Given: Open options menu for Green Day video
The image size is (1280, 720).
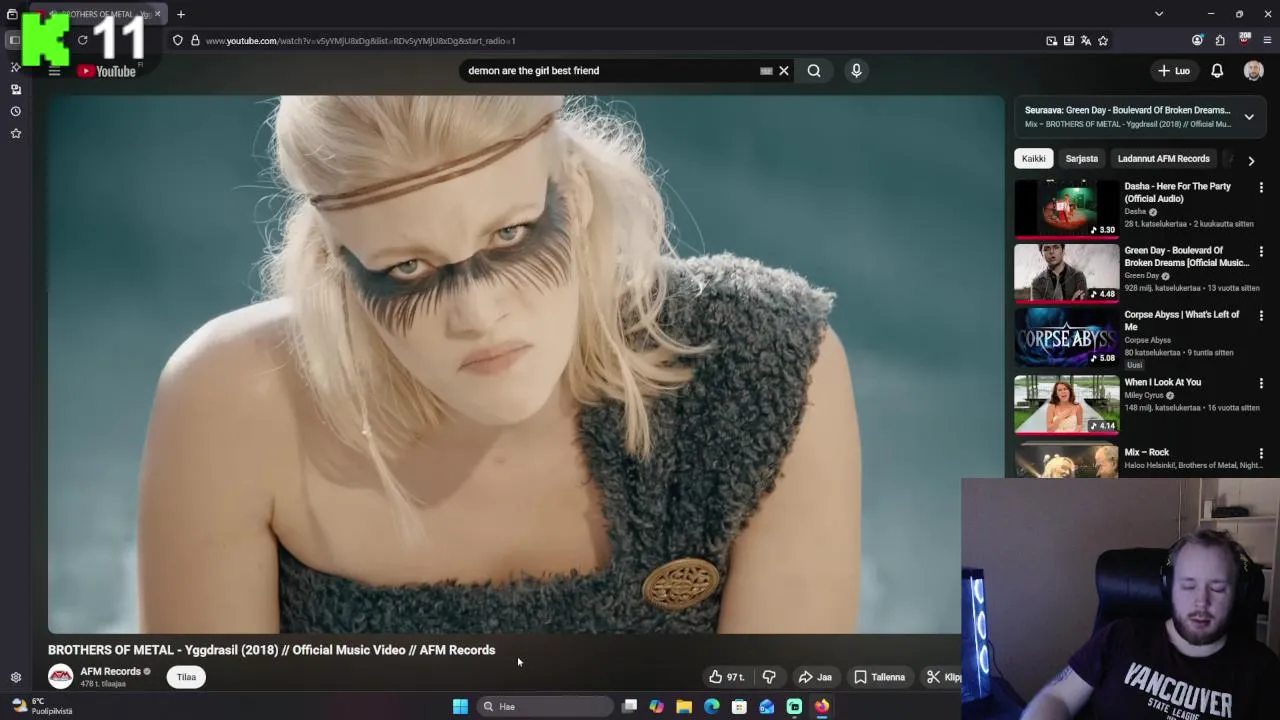Looking at the screenshot, I should 1261,251.
